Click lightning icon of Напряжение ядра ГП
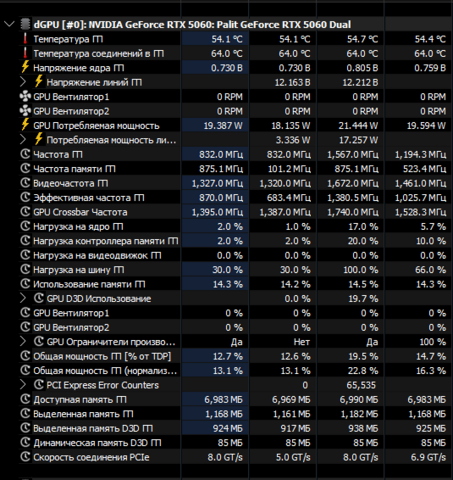Viewport: 453px width, 480px height. pyautogui.click(x=25, y=67)
